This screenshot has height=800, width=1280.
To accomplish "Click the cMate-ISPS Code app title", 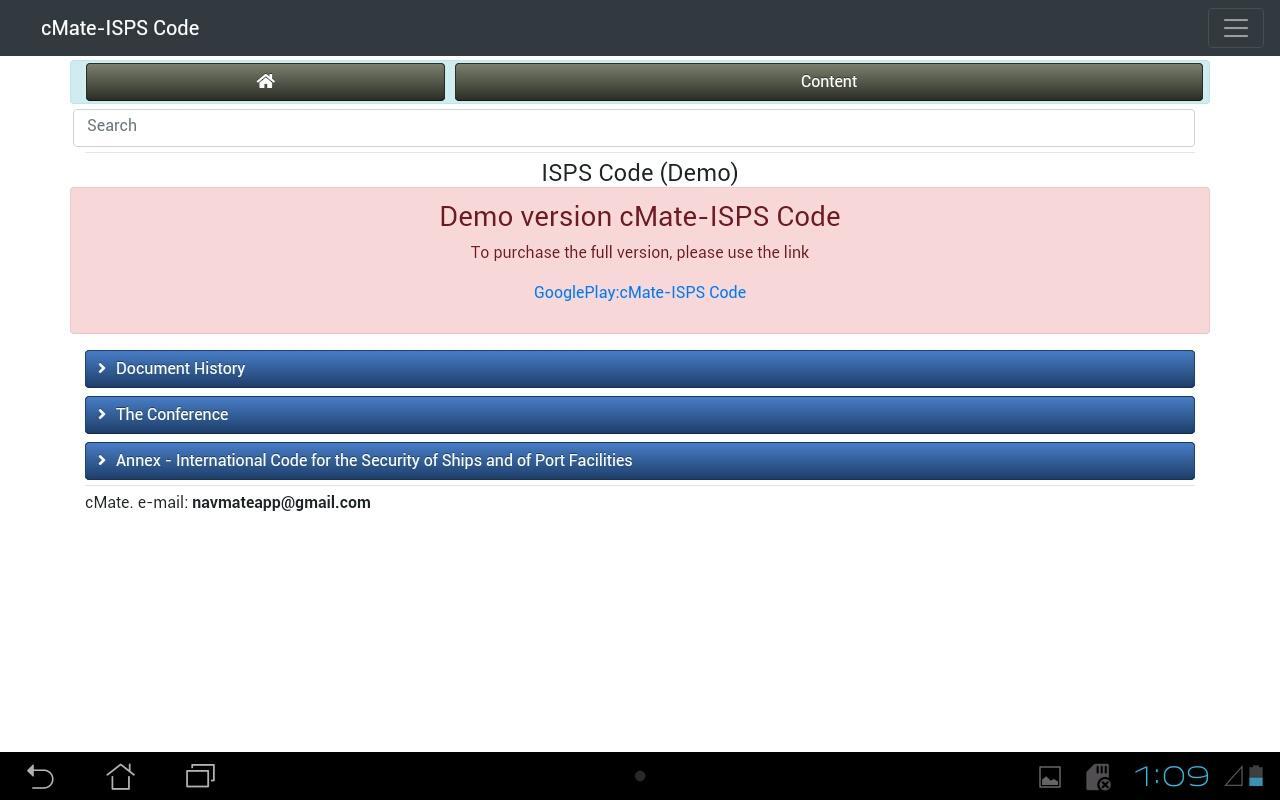I will pos(120,28).
